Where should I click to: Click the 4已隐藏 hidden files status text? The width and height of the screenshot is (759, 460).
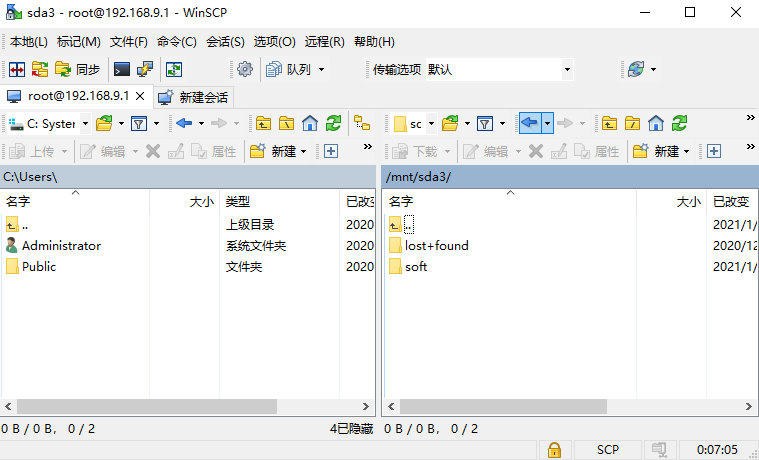tap(351, 429)
